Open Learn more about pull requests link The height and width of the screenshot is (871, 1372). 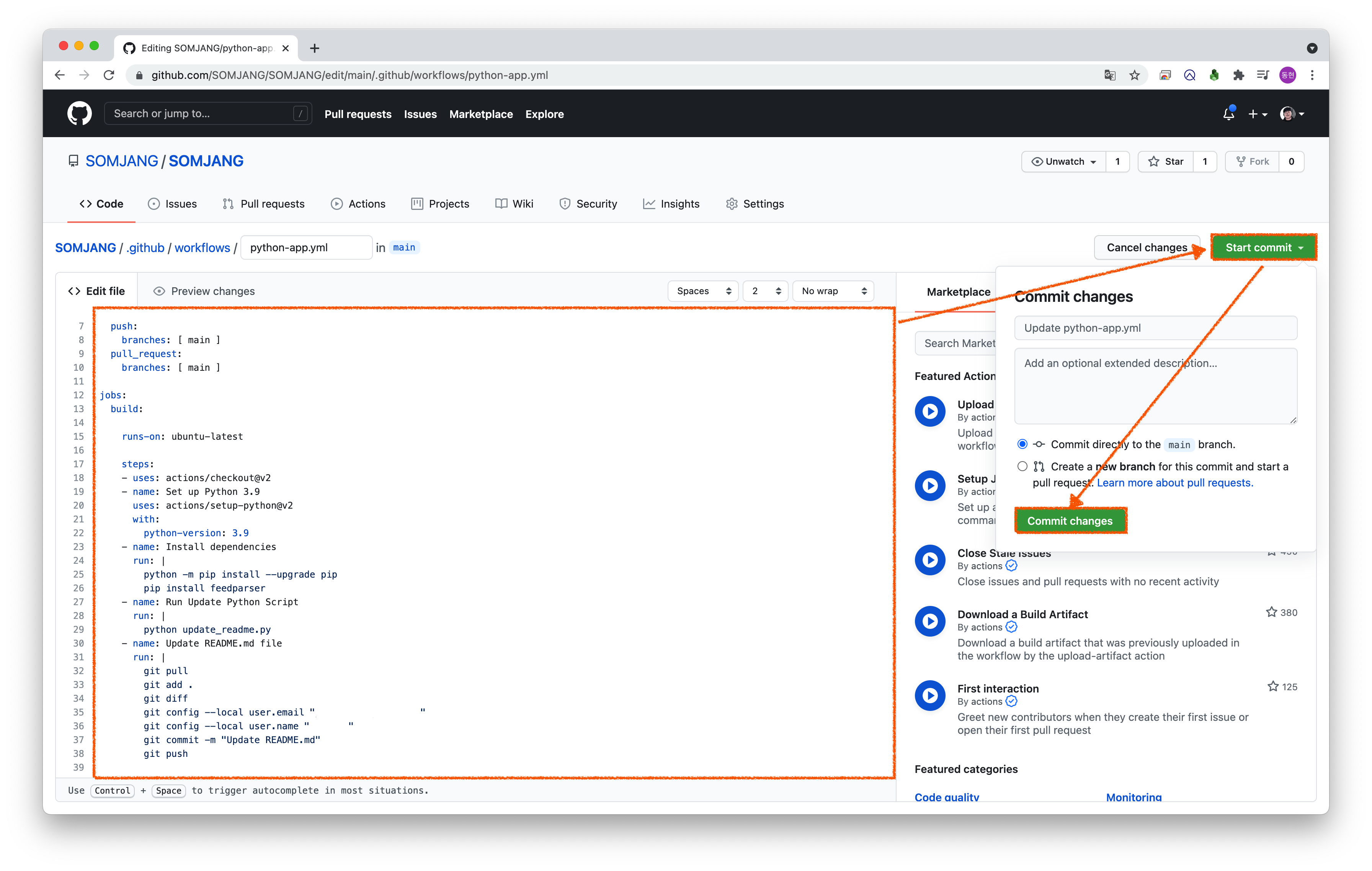1175,483
